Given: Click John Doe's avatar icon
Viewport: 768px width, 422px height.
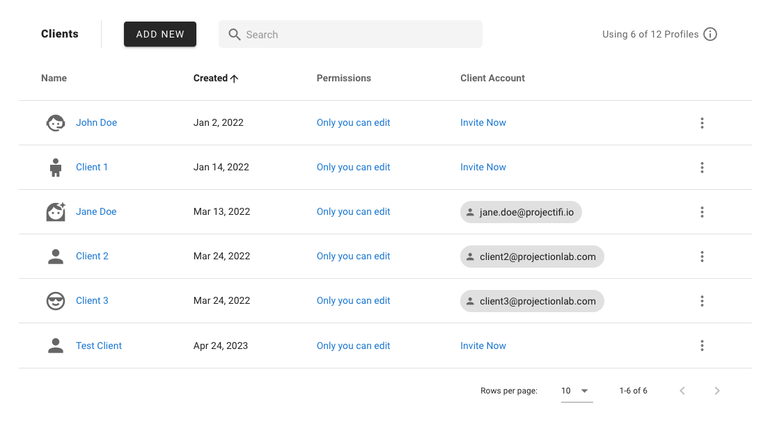Looking at the screenshot, I should pos(56,123).
